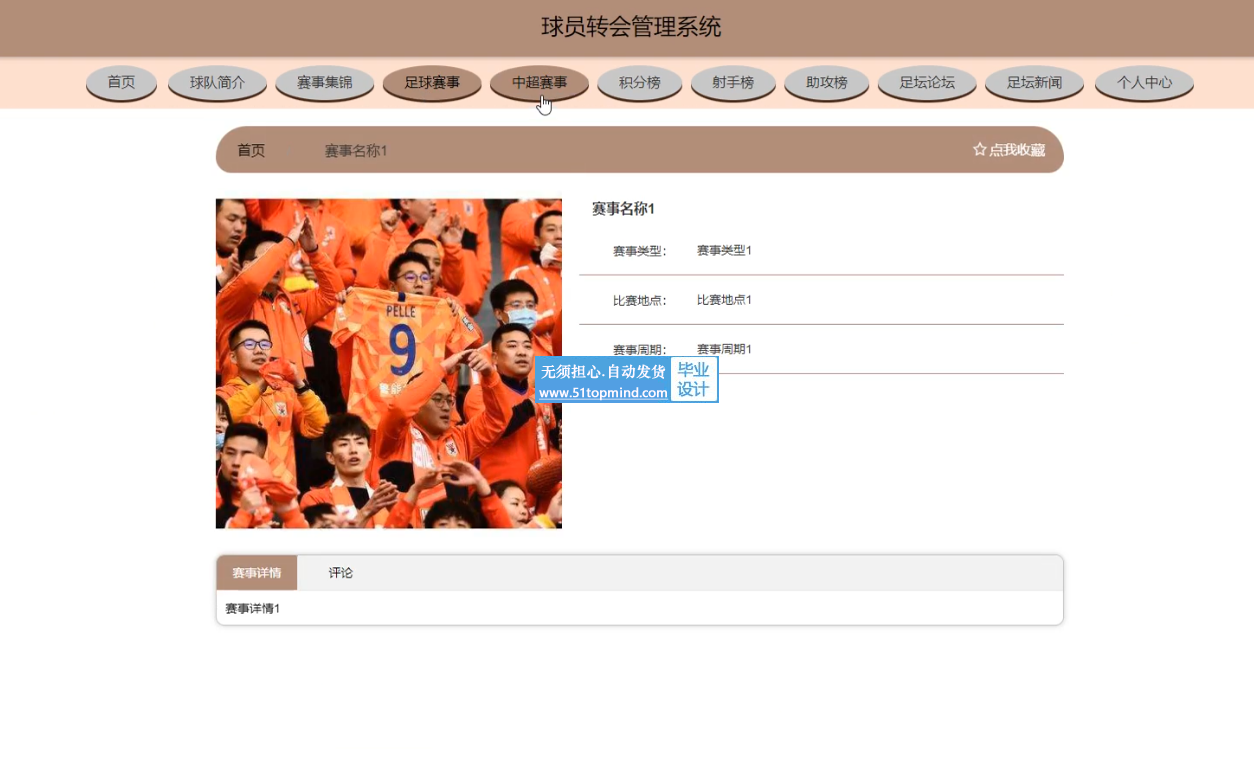Click 赛事名称1 in the breadcrumb bar
This screenshot has height=759, width=1254.
356,151
